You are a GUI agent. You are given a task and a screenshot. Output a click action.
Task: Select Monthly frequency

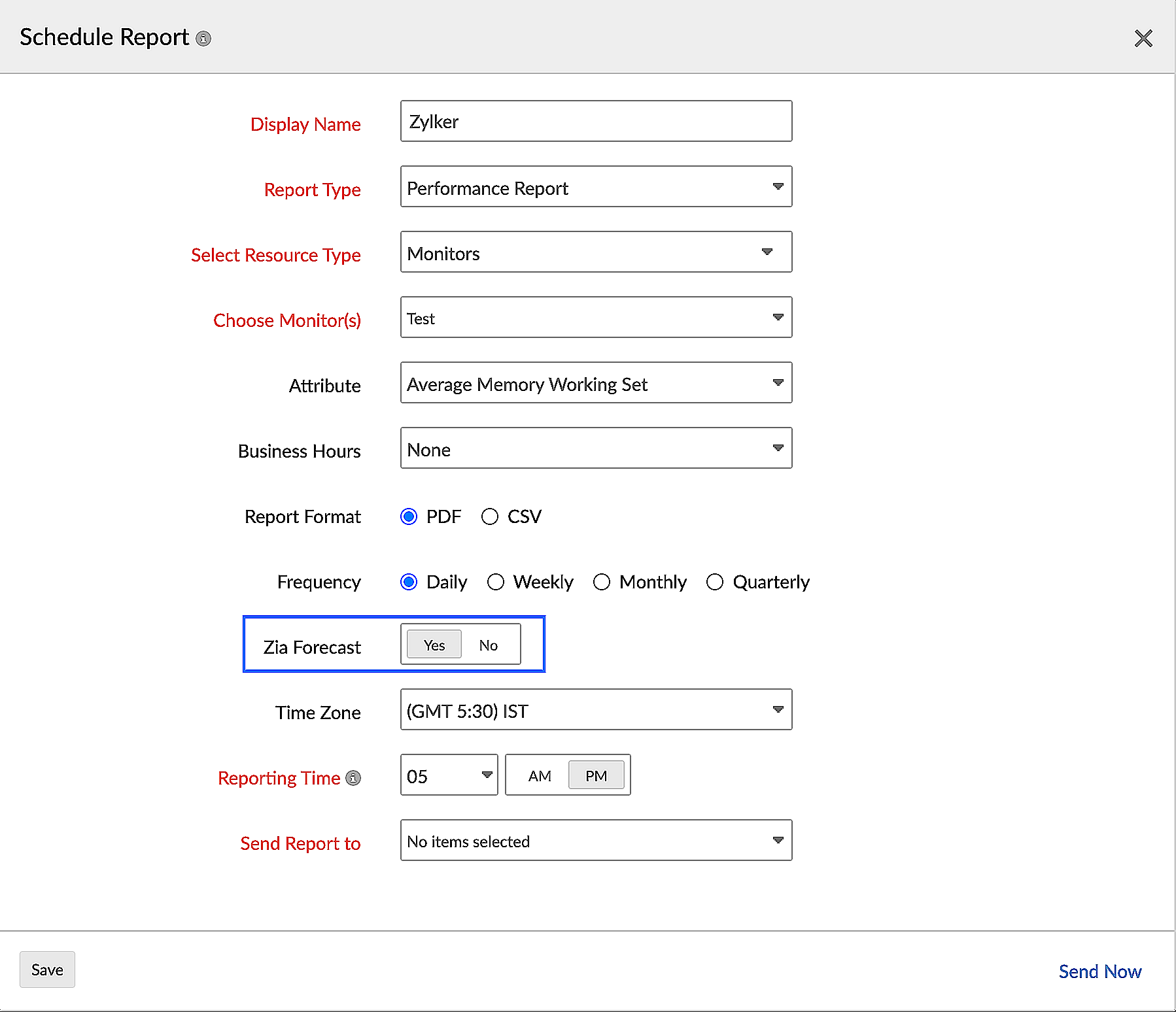pos(602,582)
